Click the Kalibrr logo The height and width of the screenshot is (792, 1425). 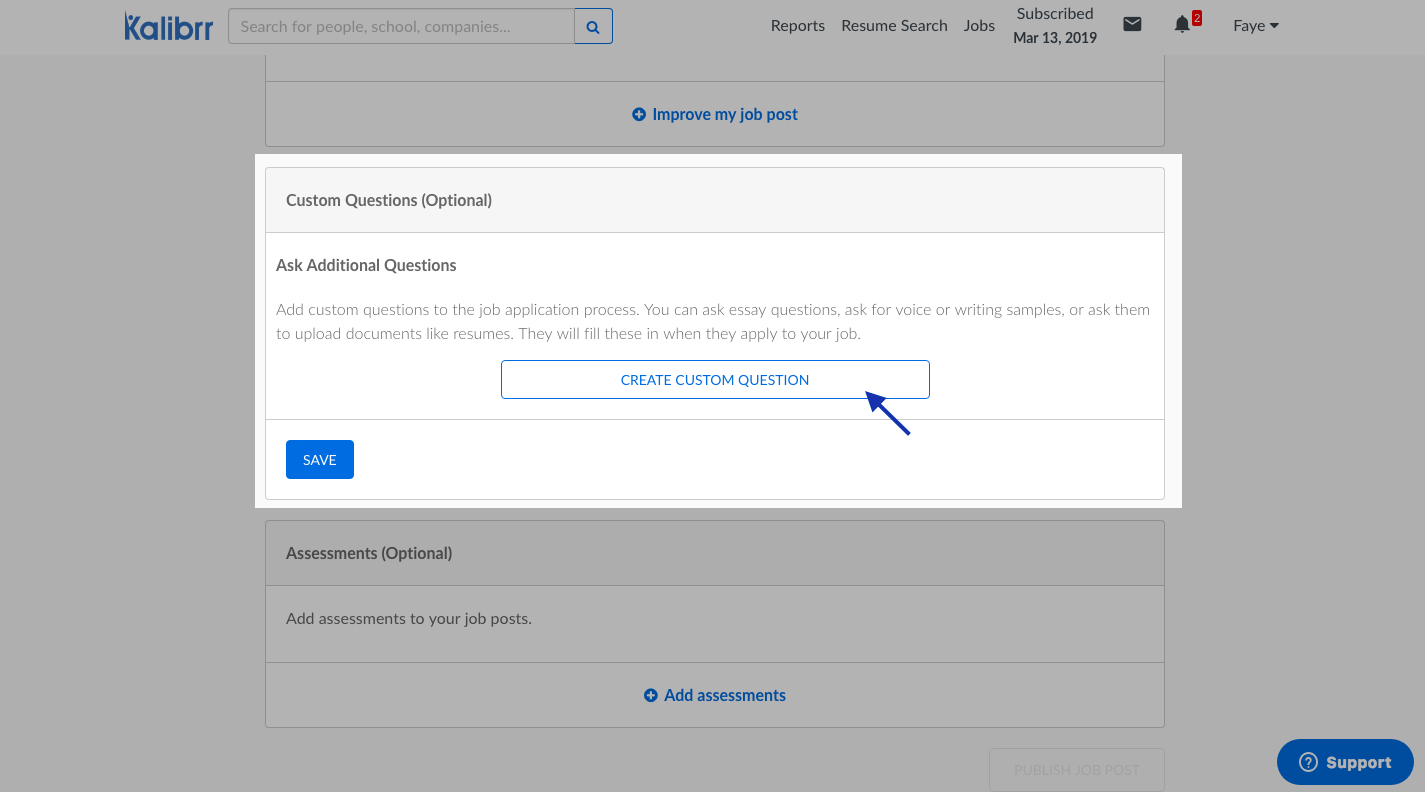tap(168, 27)
